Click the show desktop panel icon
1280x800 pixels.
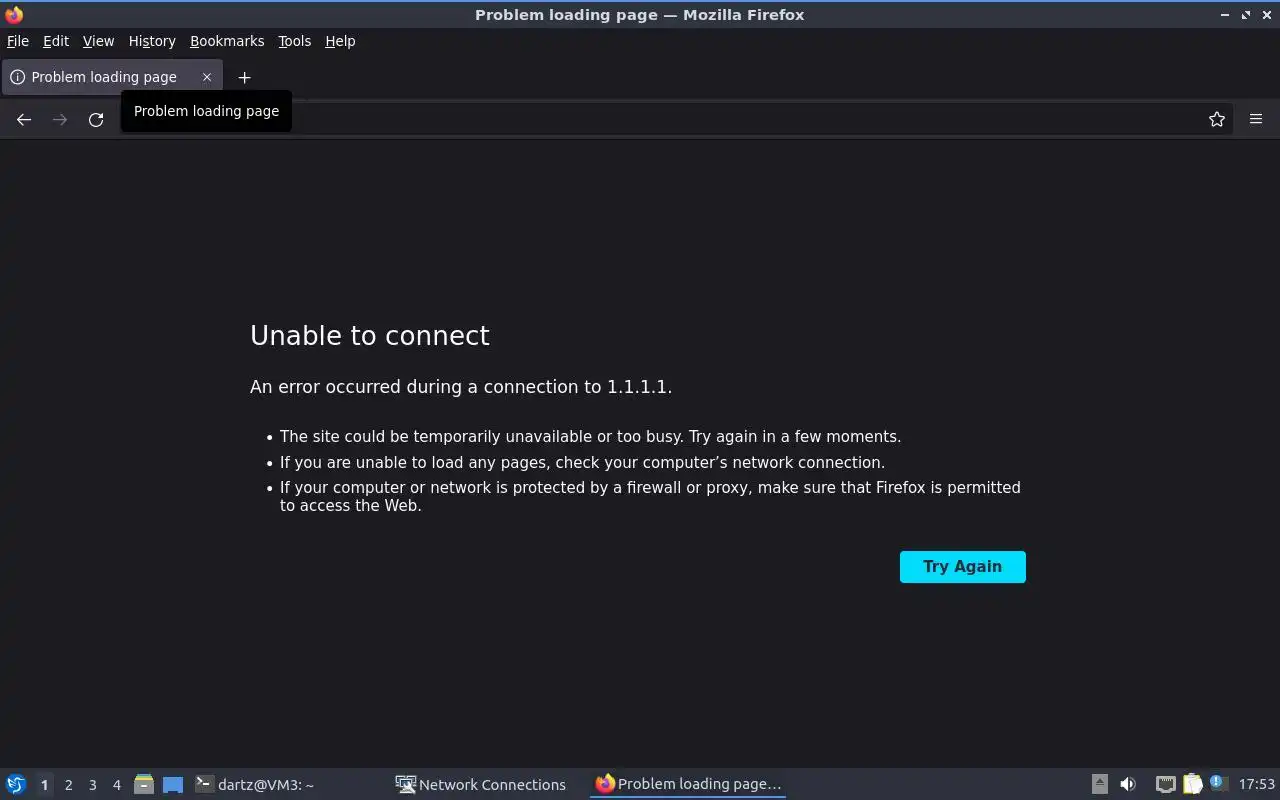(x=173, y=784)
